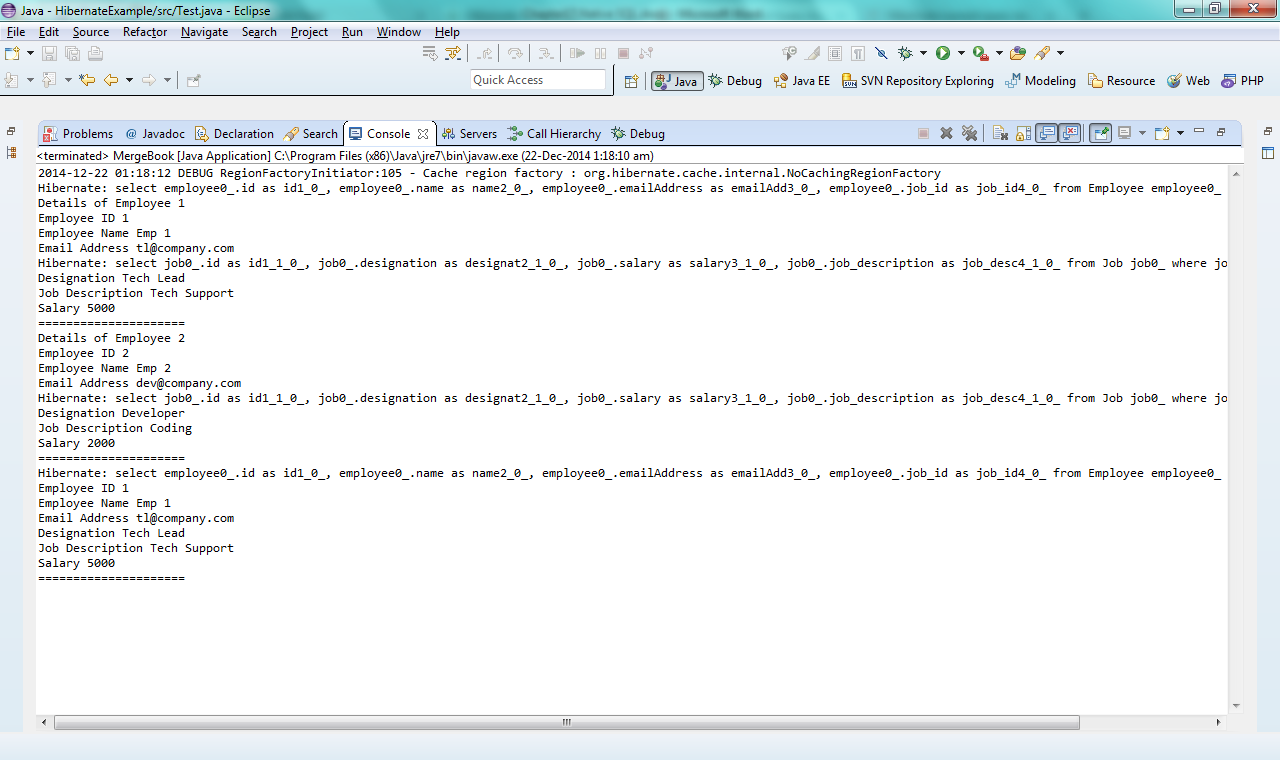Open the External Tools dropdown arrow

(999, 53)
